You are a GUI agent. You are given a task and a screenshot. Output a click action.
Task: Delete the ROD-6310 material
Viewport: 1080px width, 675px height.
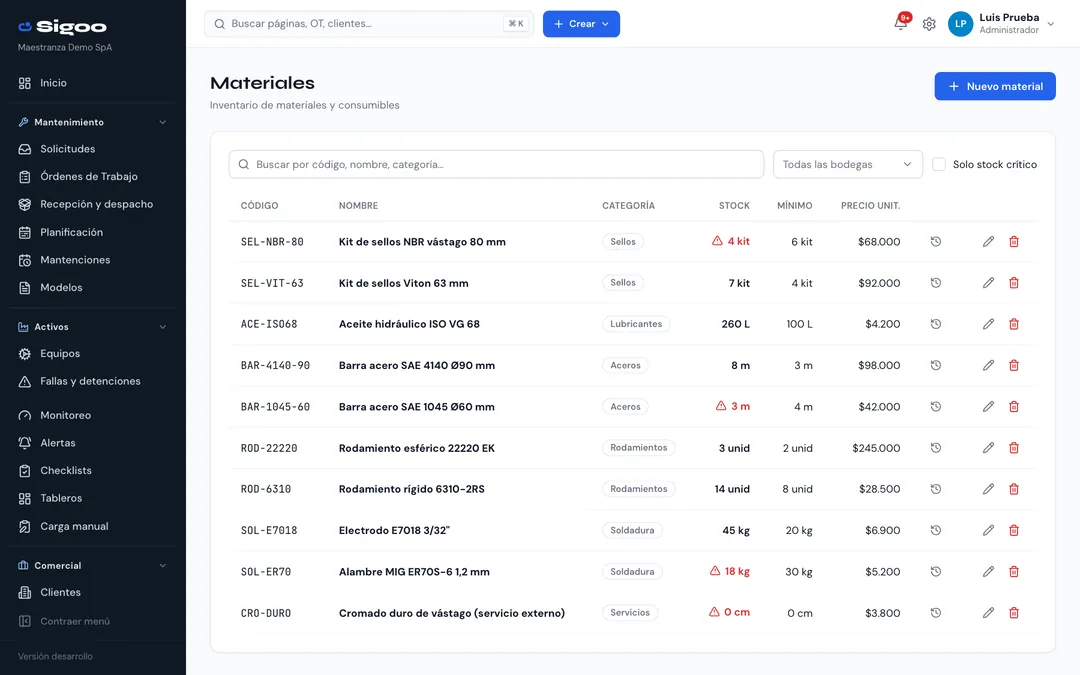tap(1014, 489)
